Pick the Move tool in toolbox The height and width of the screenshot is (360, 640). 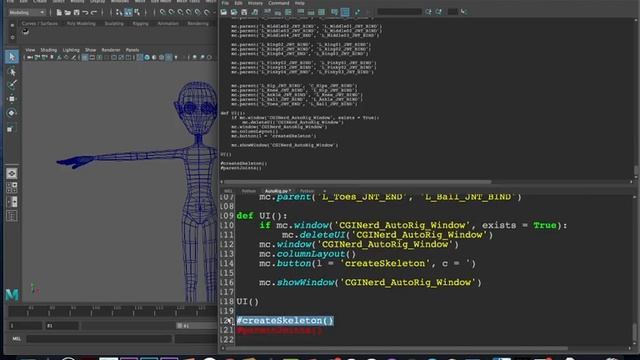coord(12,99)
